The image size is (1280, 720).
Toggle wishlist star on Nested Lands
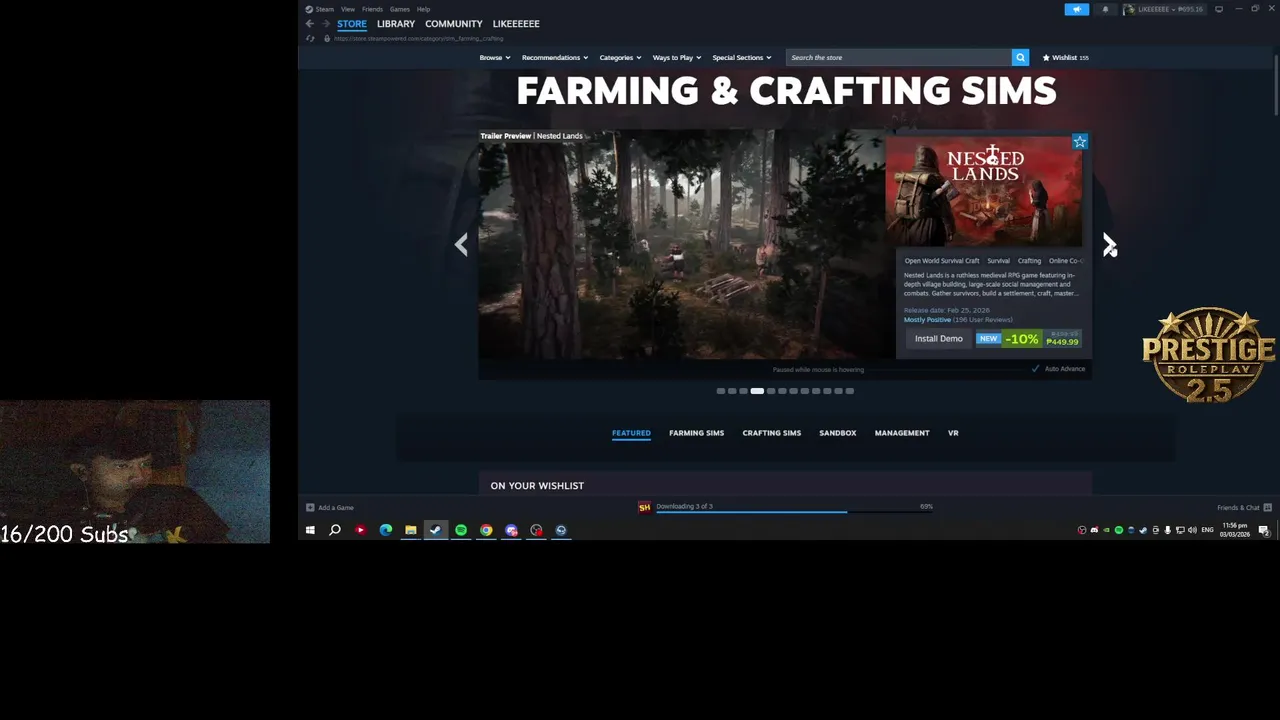1079,142
